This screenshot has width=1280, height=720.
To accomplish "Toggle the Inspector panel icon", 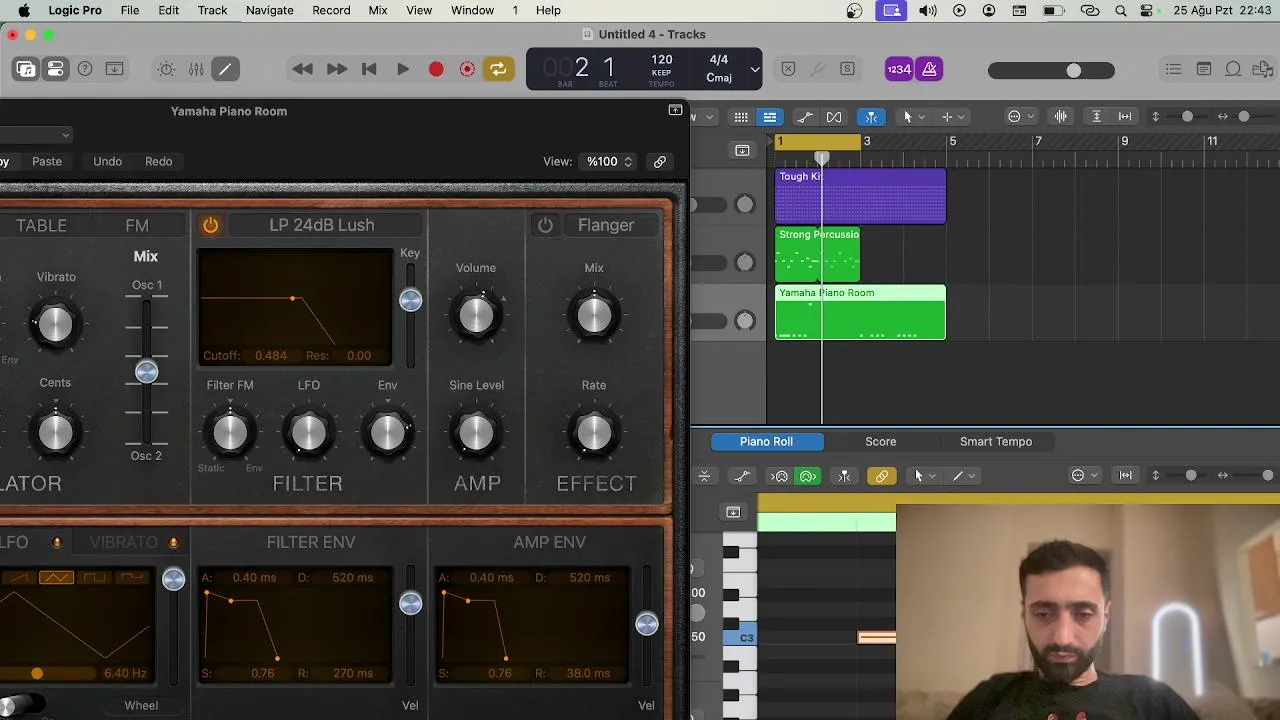I will (56, 69).
